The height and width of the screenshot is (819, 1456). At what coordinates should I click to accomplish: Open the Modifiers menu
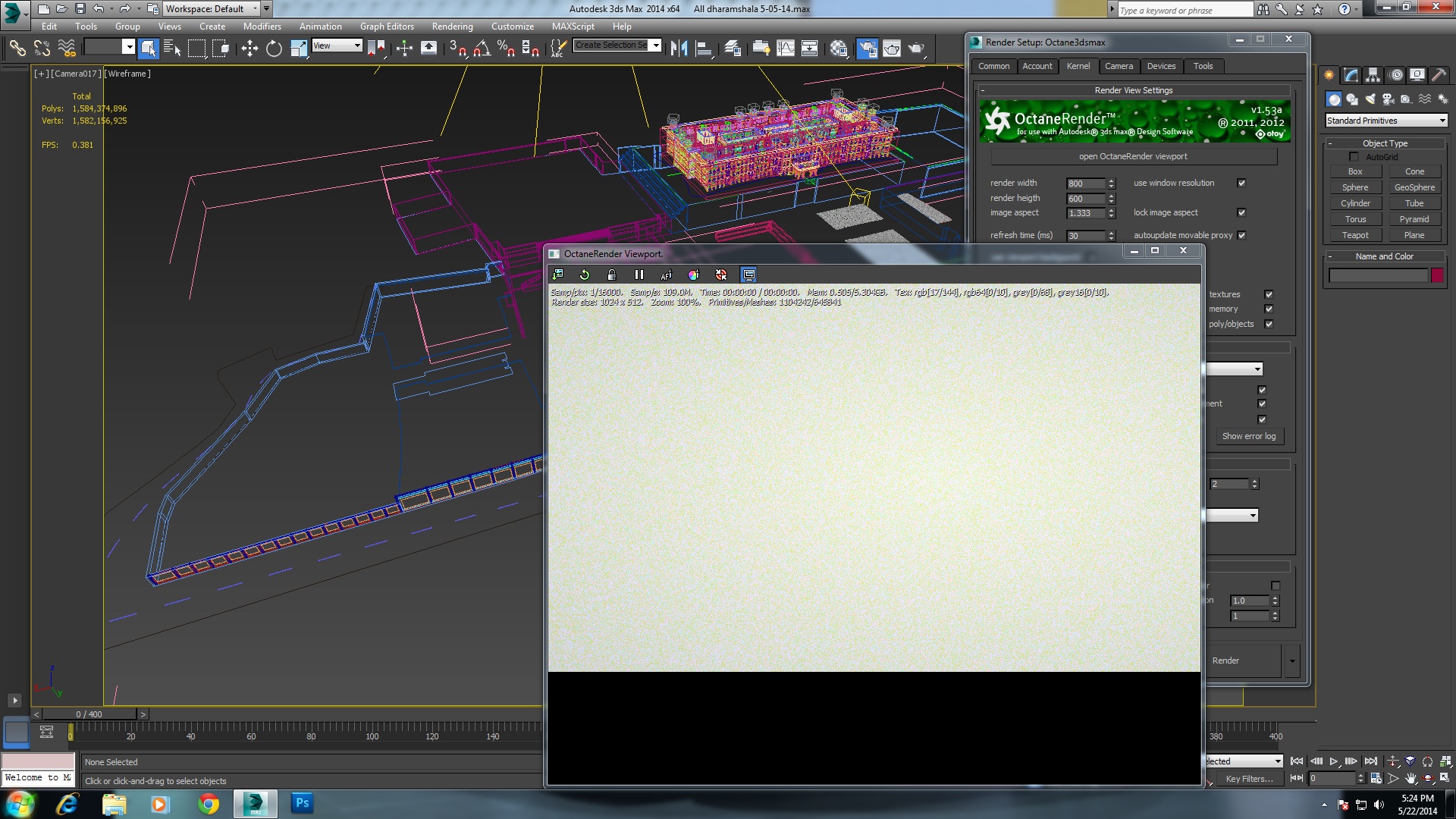(x=262, y=26)
